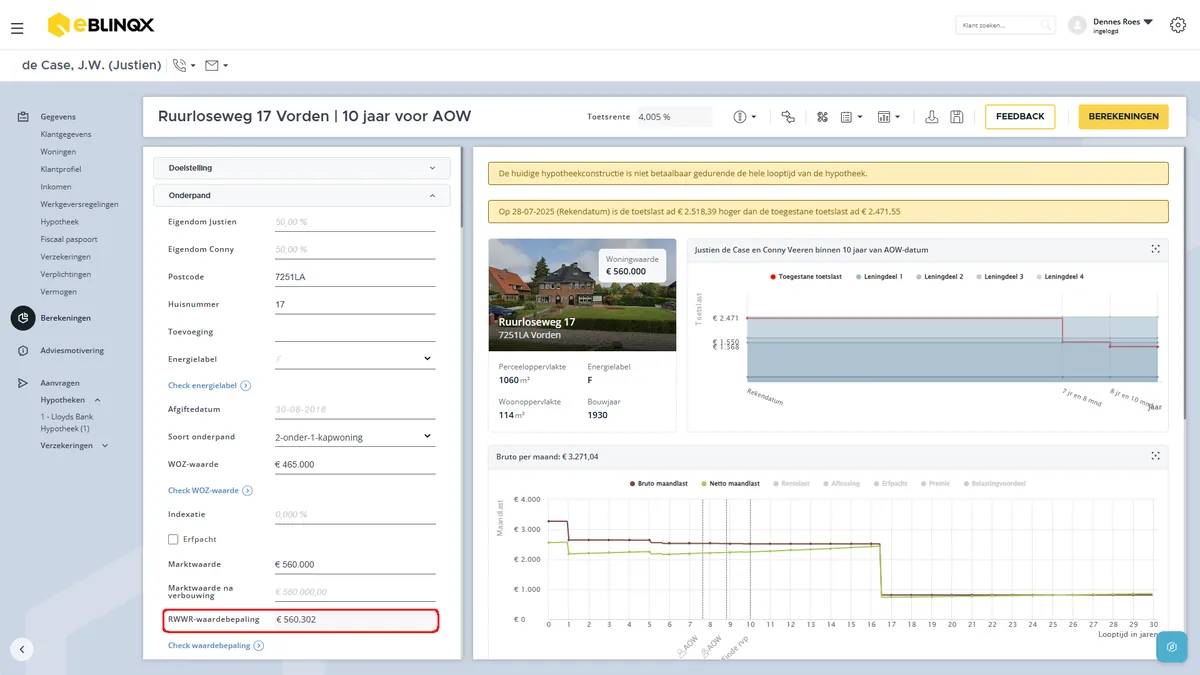
Task: Open the Soort onderpand dropdown
Action: [x=355, y=437]
